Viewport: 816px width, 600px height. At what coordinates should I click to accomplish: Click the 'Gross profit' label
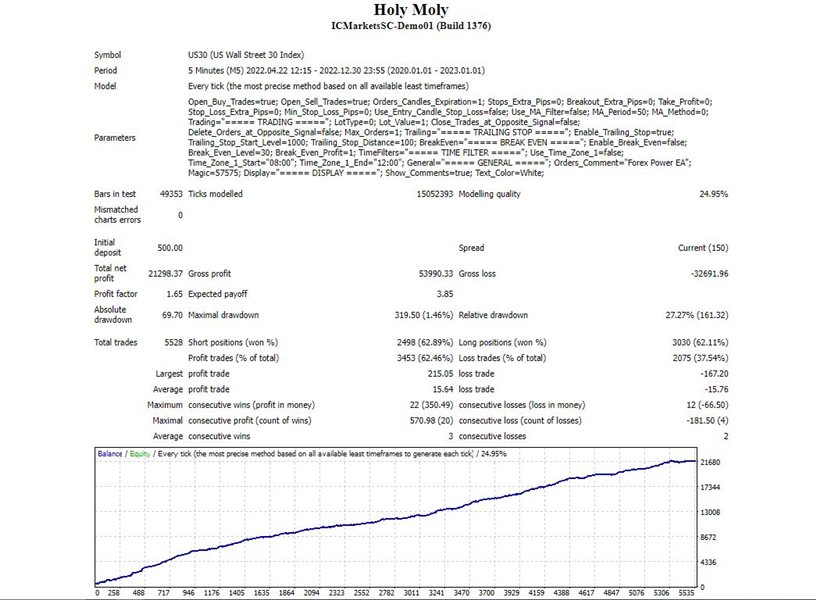tap(209, 273)
